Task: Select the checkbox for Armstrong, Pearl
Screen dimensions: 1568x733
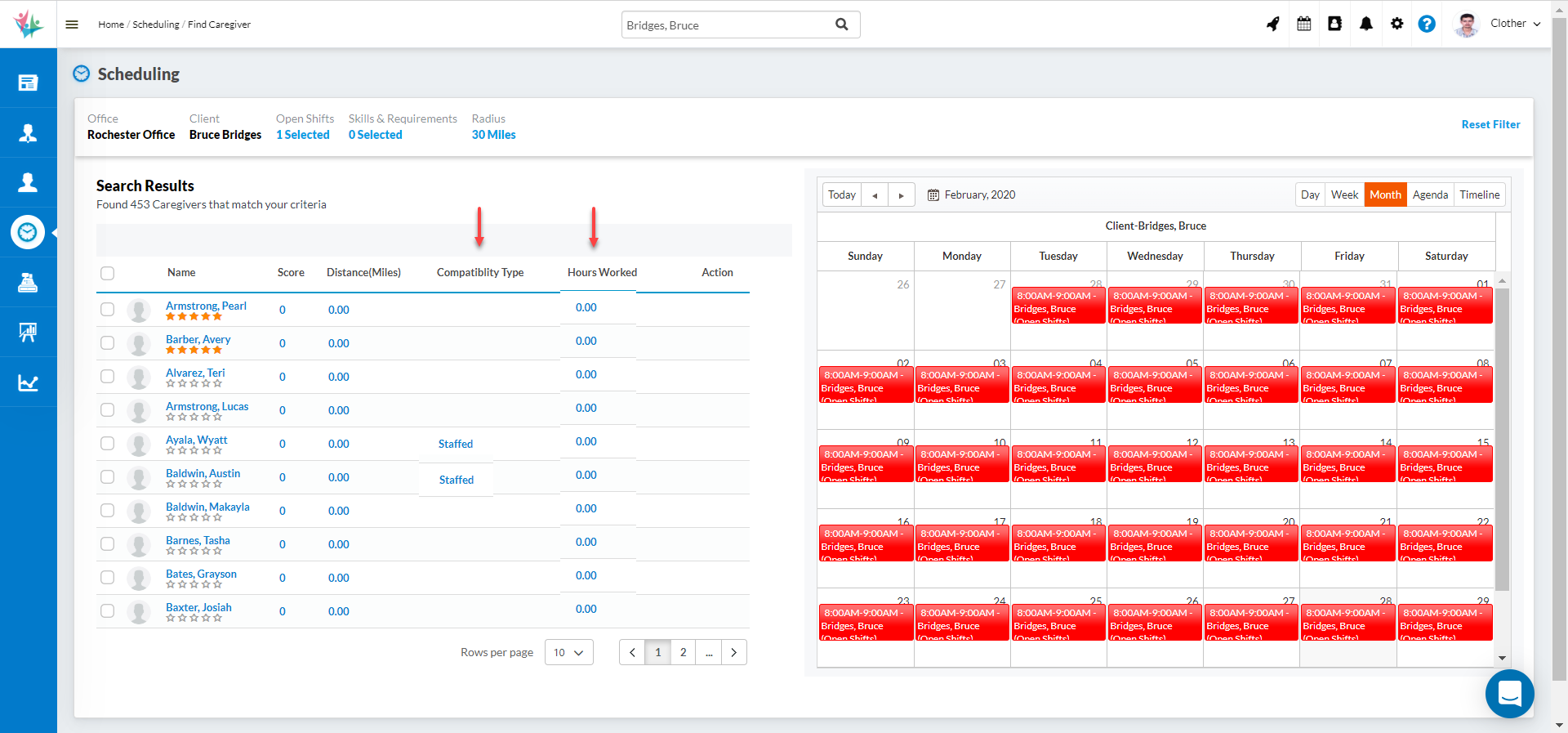Action: 108,310
